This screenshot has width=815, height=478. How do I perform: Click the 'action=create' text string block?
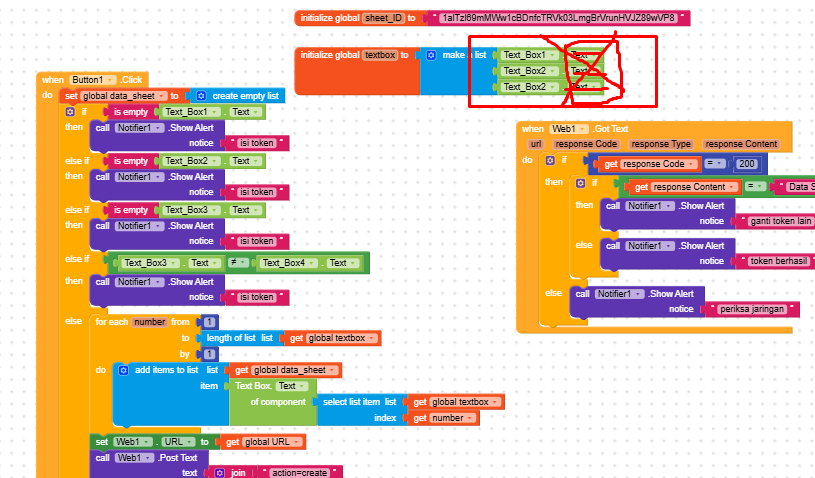[x=299, y=472]
